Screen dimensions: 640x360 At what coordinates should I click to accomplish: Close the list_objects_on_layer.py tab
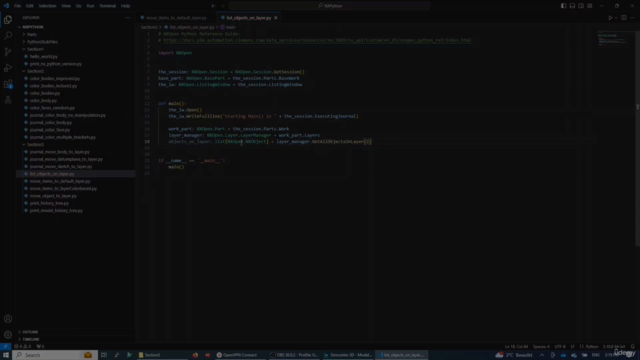point(276,18)
